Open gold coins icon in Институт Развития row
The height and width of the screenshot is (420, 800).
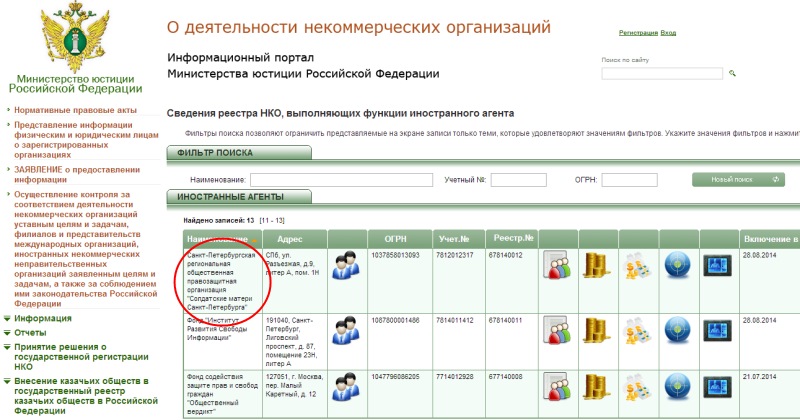[597, 330]
